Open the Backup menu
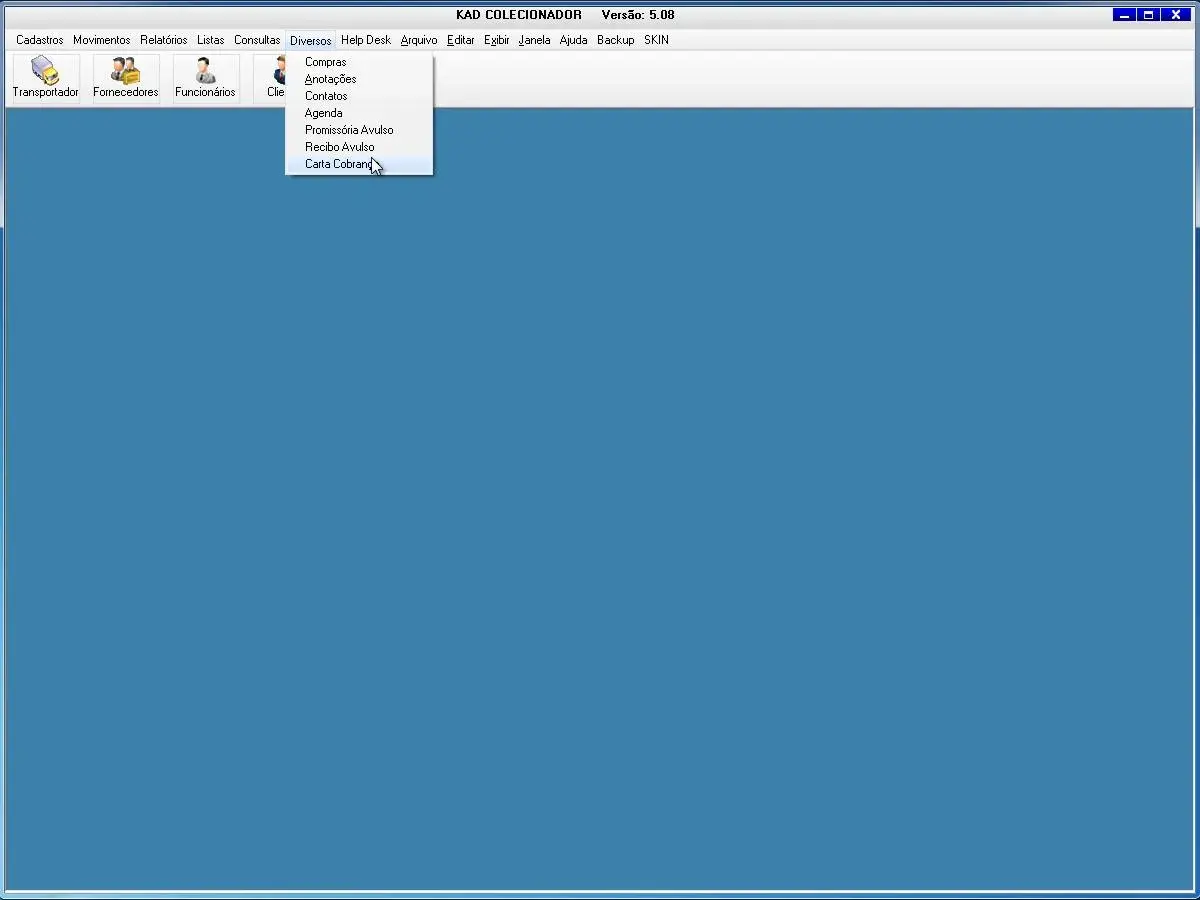This screenshot has height=900, width=1200. pyautogui.click(x=615, y=40)
